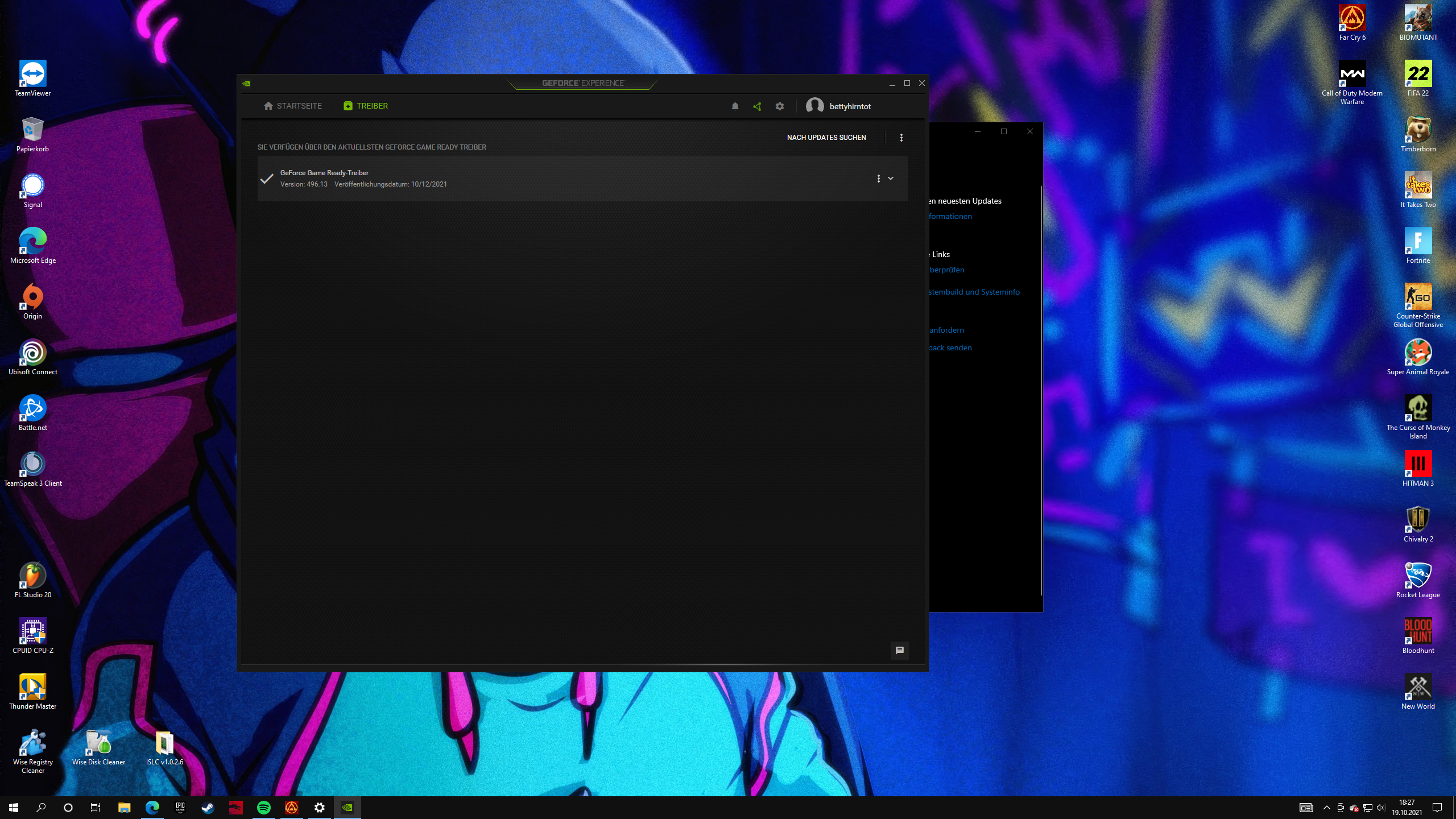
Task: Open the GeForce notifications bell
Action: click(735, 106)
